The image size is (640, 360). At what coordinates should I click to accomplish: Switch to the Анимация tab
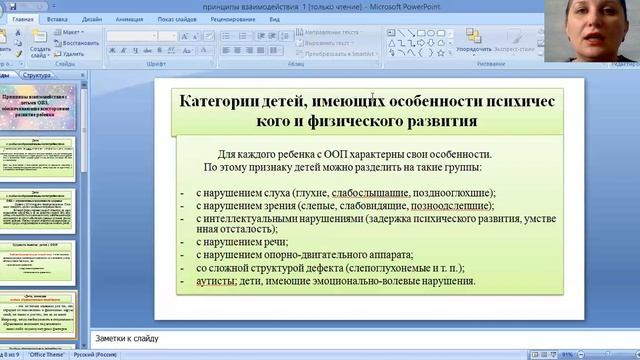(x=129, y=19)
